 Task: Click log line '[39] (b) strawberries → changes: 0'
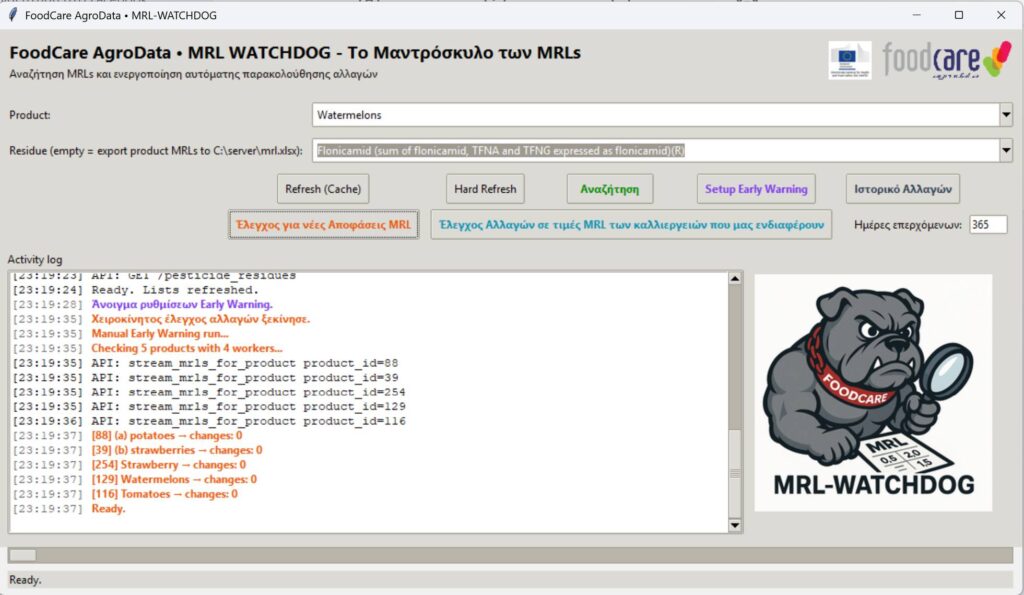point(176,450)
